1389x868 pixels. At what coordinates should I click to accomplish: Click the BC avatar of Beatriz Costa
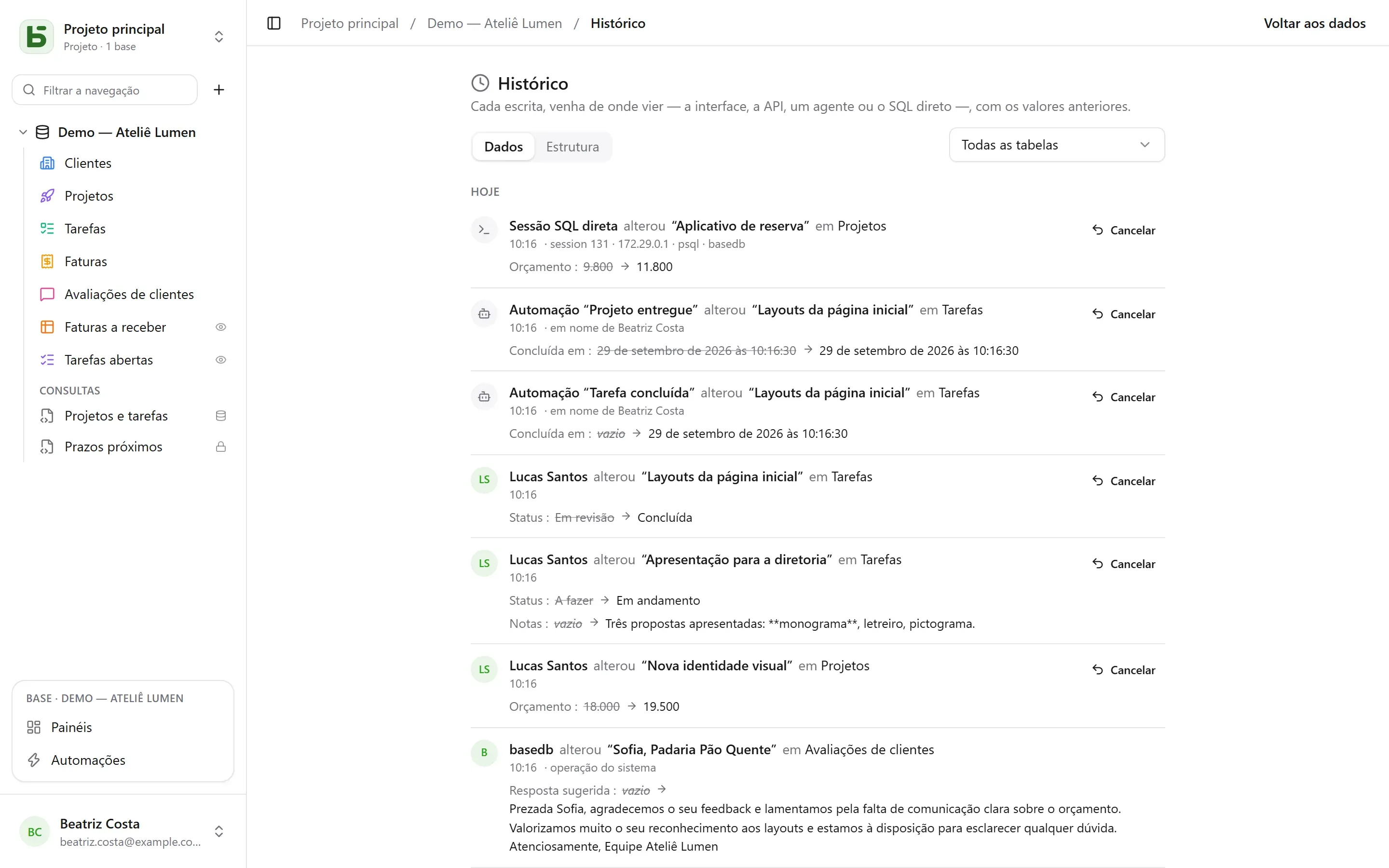coord(34,832)
